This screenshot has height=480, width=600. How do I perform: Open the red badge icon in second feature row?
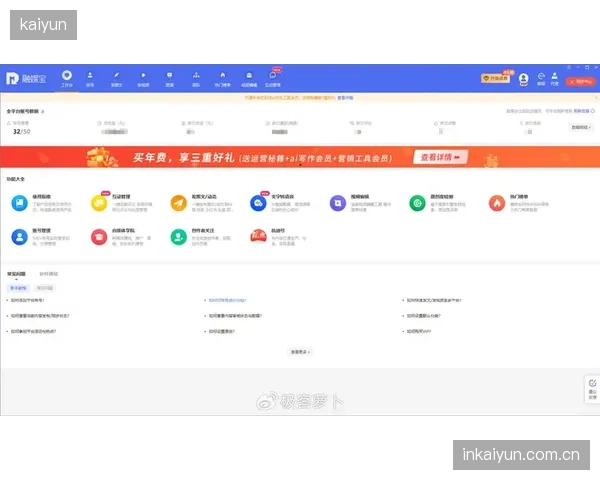pos(258,236)
